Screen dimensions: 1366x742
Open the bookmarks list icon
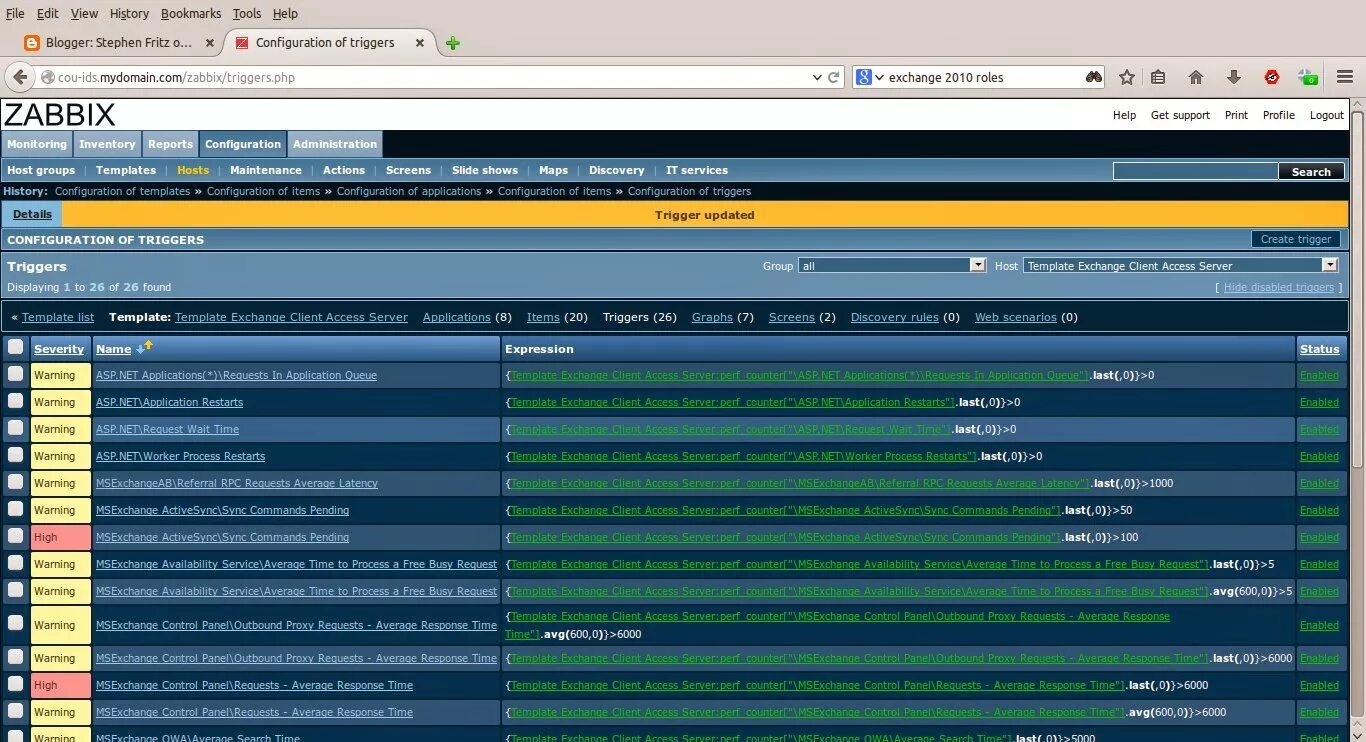click(x=1158, y=77)
